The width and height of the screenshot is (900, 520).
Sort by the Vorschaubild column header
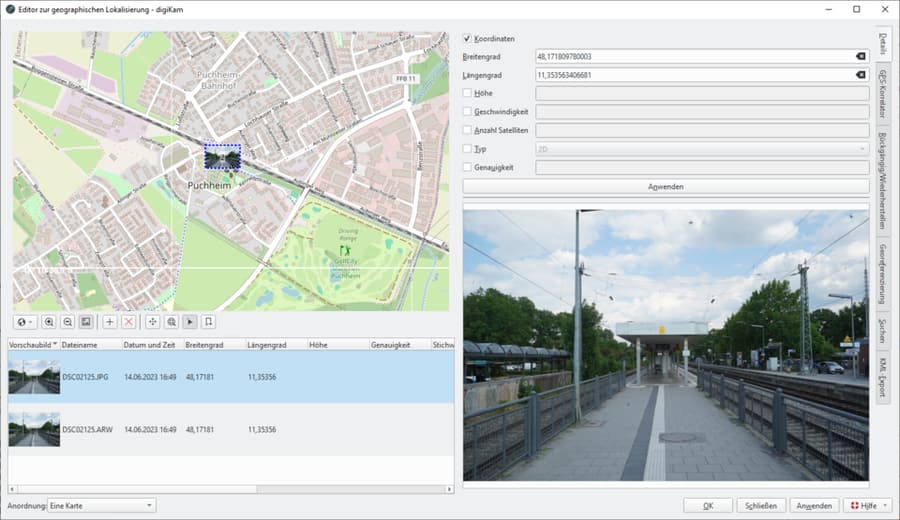33,345
